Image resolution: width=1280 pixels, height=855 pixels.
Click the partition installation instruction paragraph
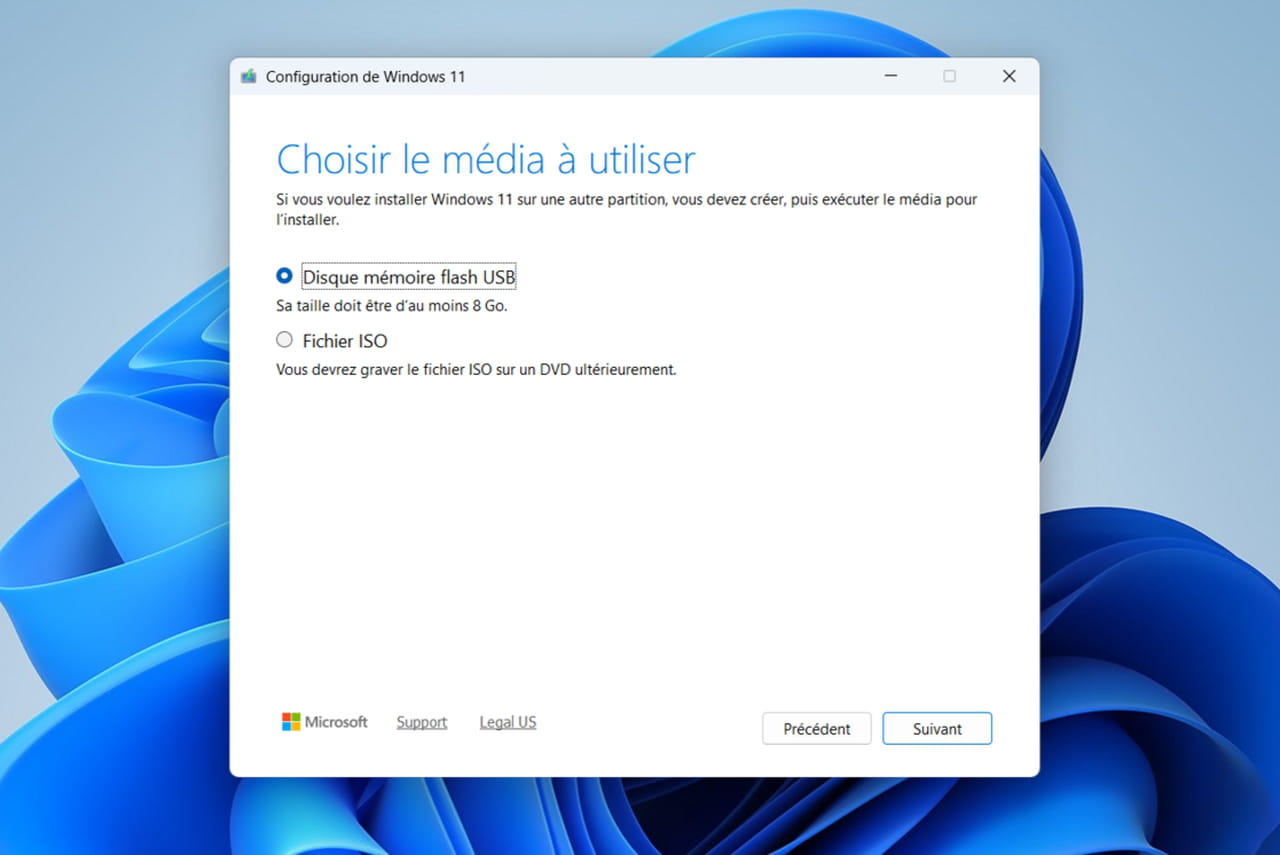point(626,200)
